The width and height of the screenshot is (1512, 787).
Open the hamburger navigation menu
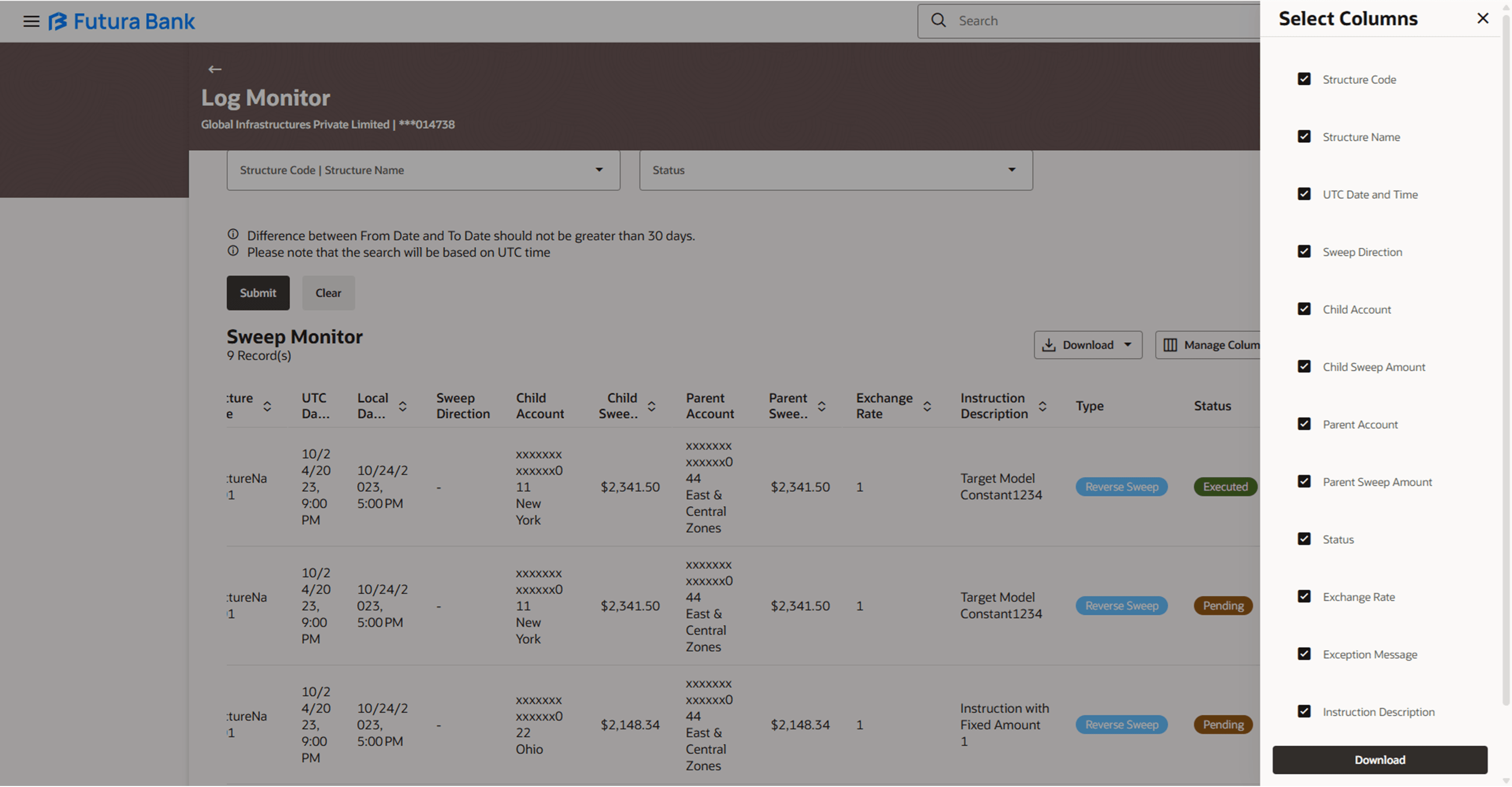tap(31, 21)
